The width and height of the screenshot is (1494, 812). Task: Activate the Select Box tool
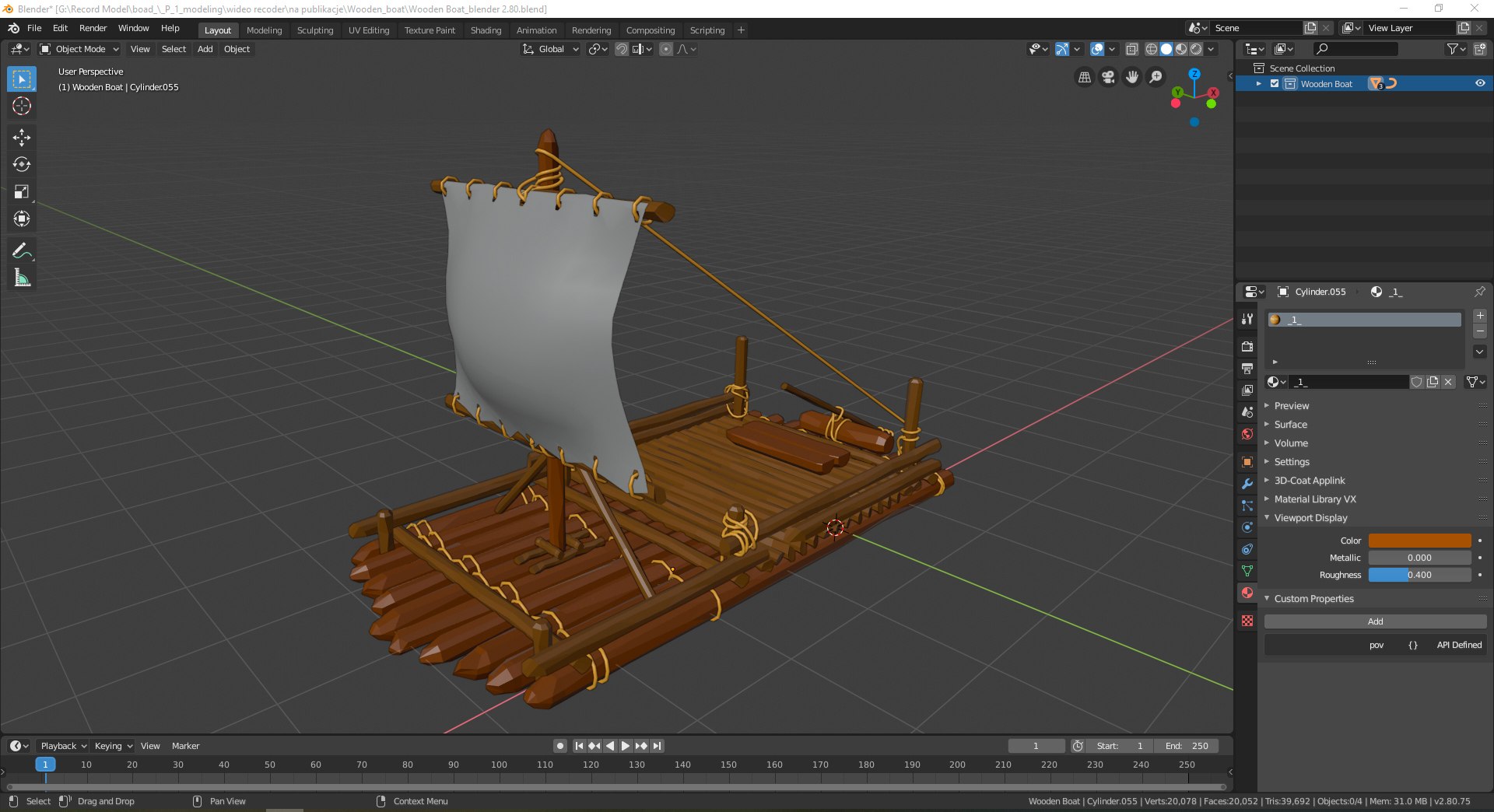22,79
